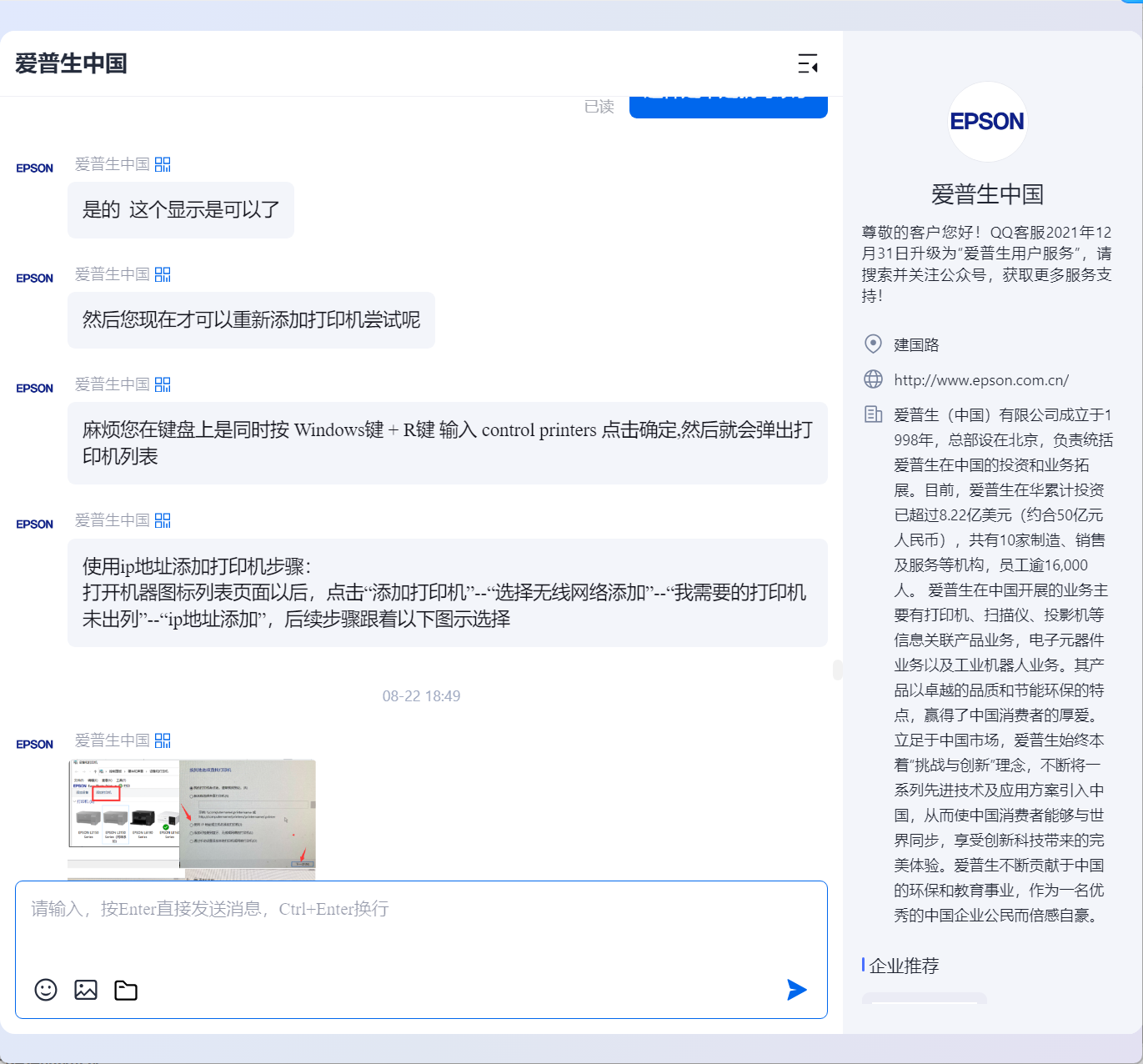Click '已读' read status label

coord(599,107)
